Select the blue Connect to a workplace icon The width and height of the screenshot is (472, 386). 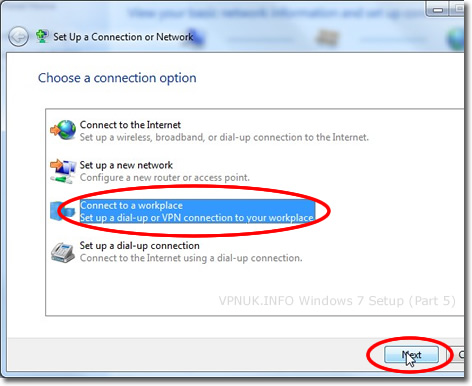63,211
